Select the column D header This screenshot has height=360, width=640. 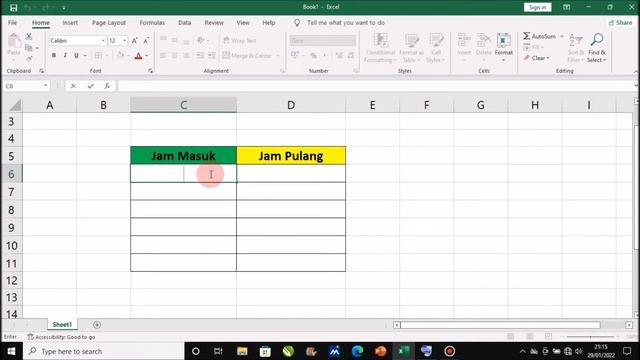pyautogui.click(x=291, y=105)
